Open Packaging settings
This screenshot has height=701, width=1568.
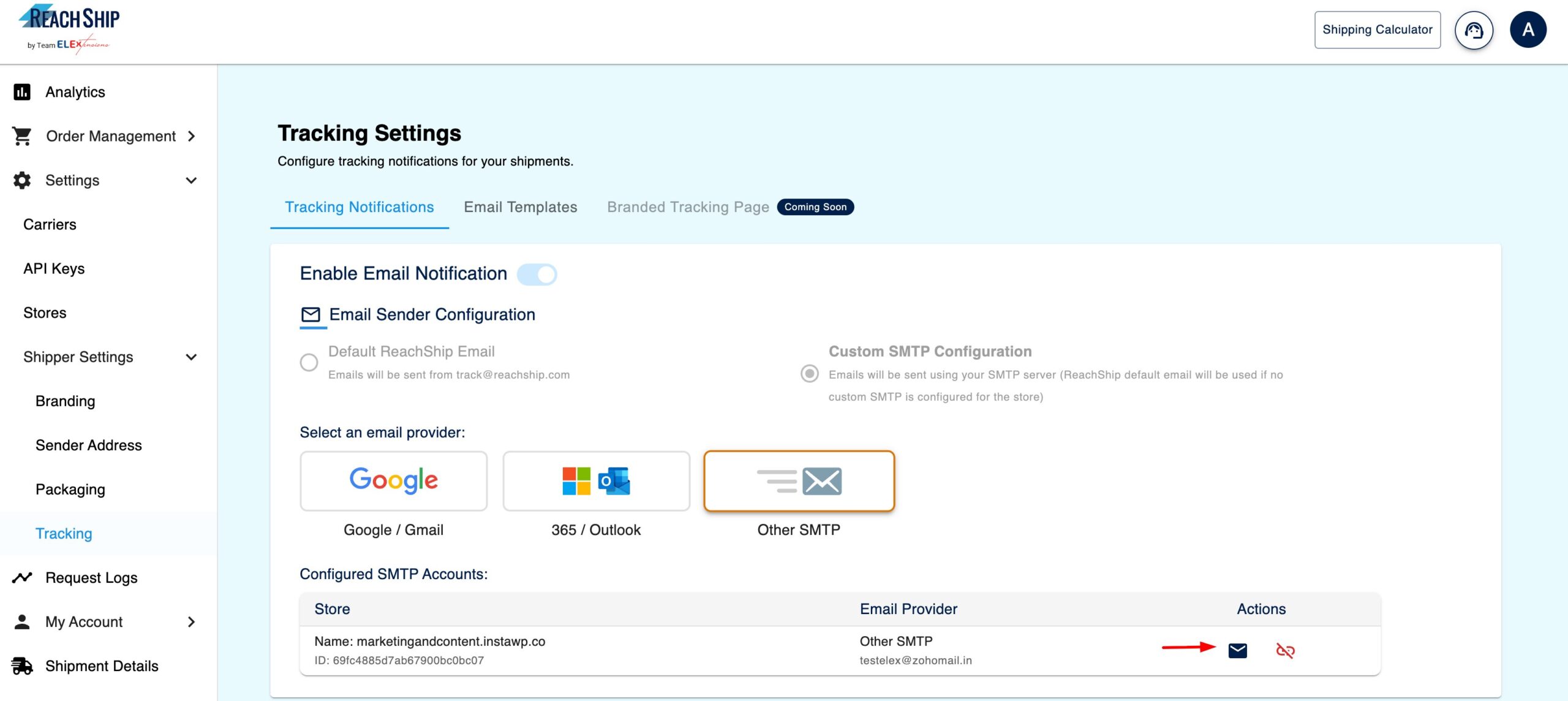(70, 489)
